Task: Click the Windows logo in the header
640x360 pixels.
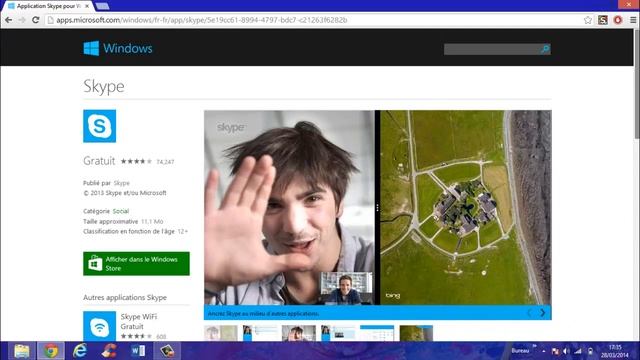Action: point(91,48)
